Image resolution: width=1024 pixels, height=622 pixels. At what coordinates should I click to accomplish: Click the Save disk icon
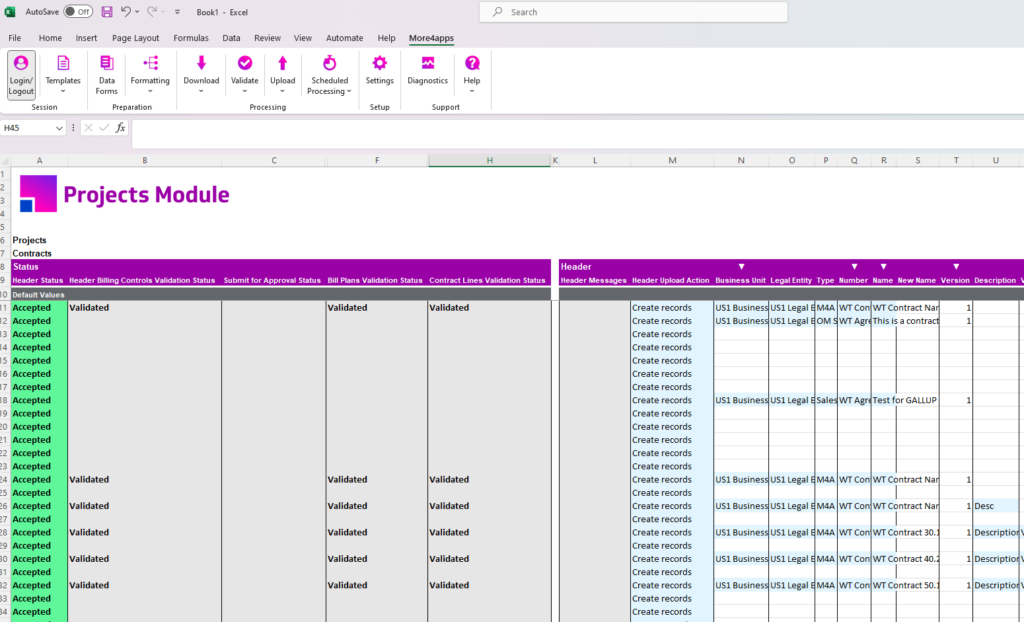[107, 12]
